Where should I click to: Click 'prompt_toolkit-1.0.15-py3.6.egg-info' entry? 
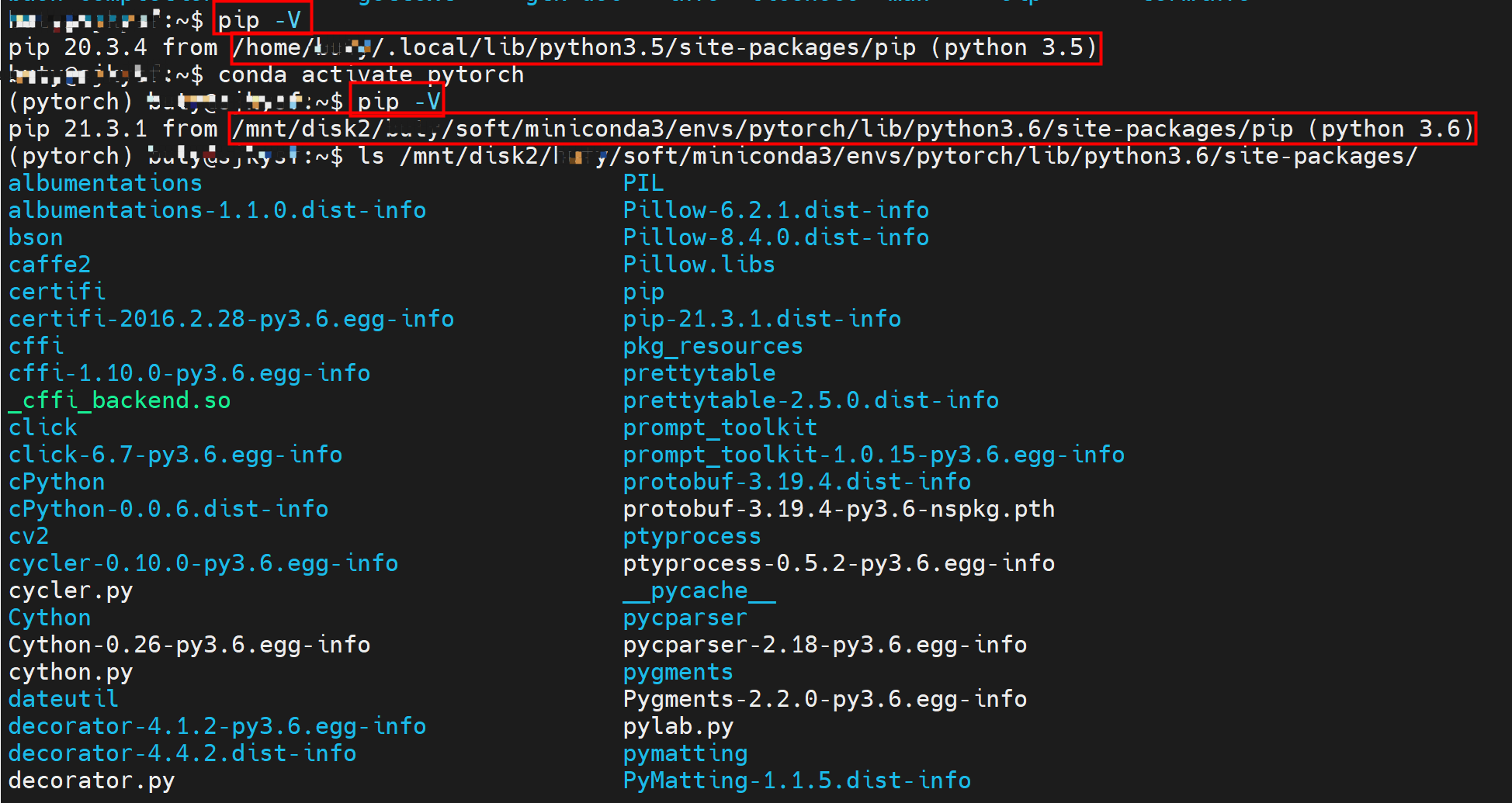pyautogui.click(x=874, y=455)
